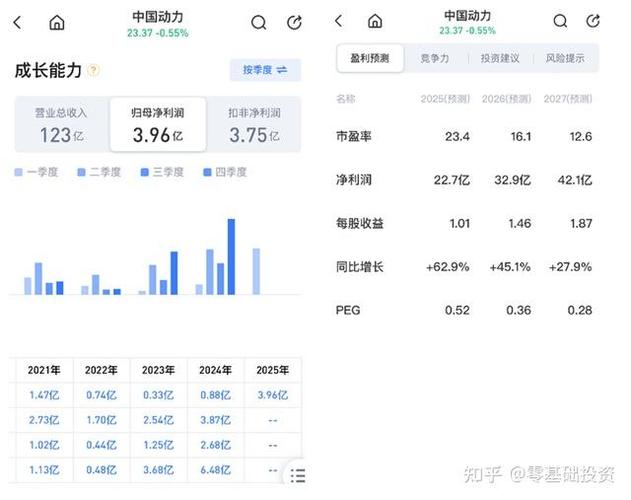Tap the 2027 net profit value 42.1亿

(x=575, y=180)
